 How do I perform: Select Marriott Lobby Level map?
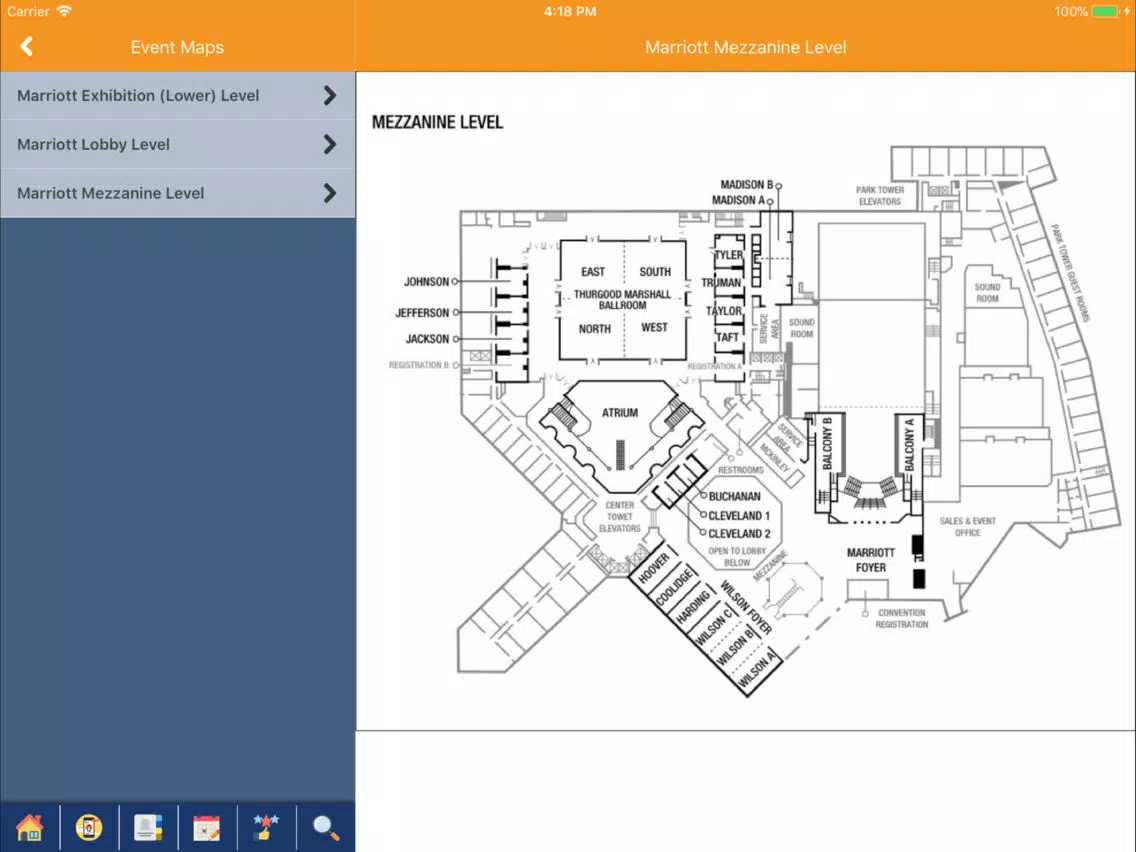(x=178, y=144)
